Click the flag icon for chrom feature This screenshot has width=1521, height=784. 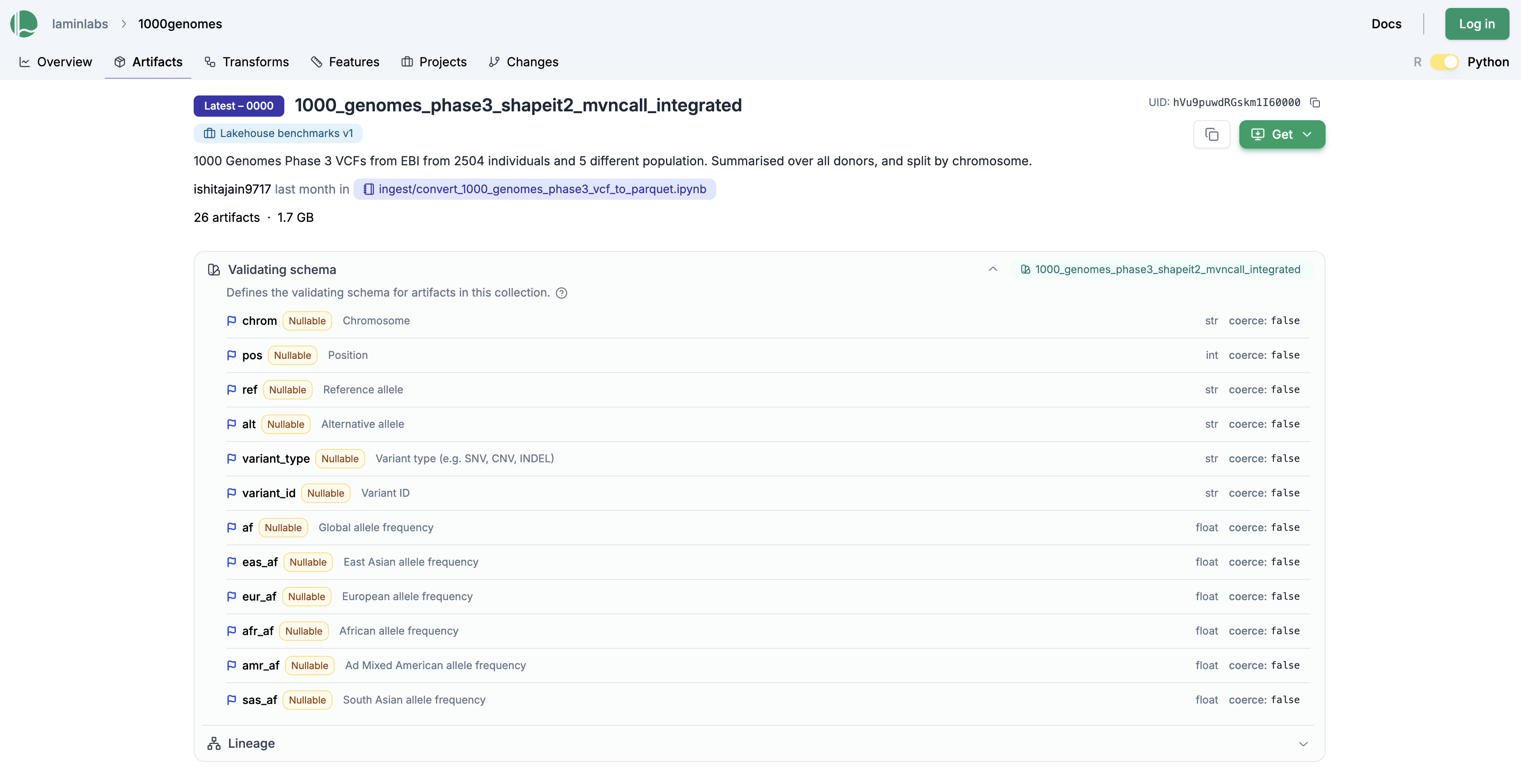[231, 321]
